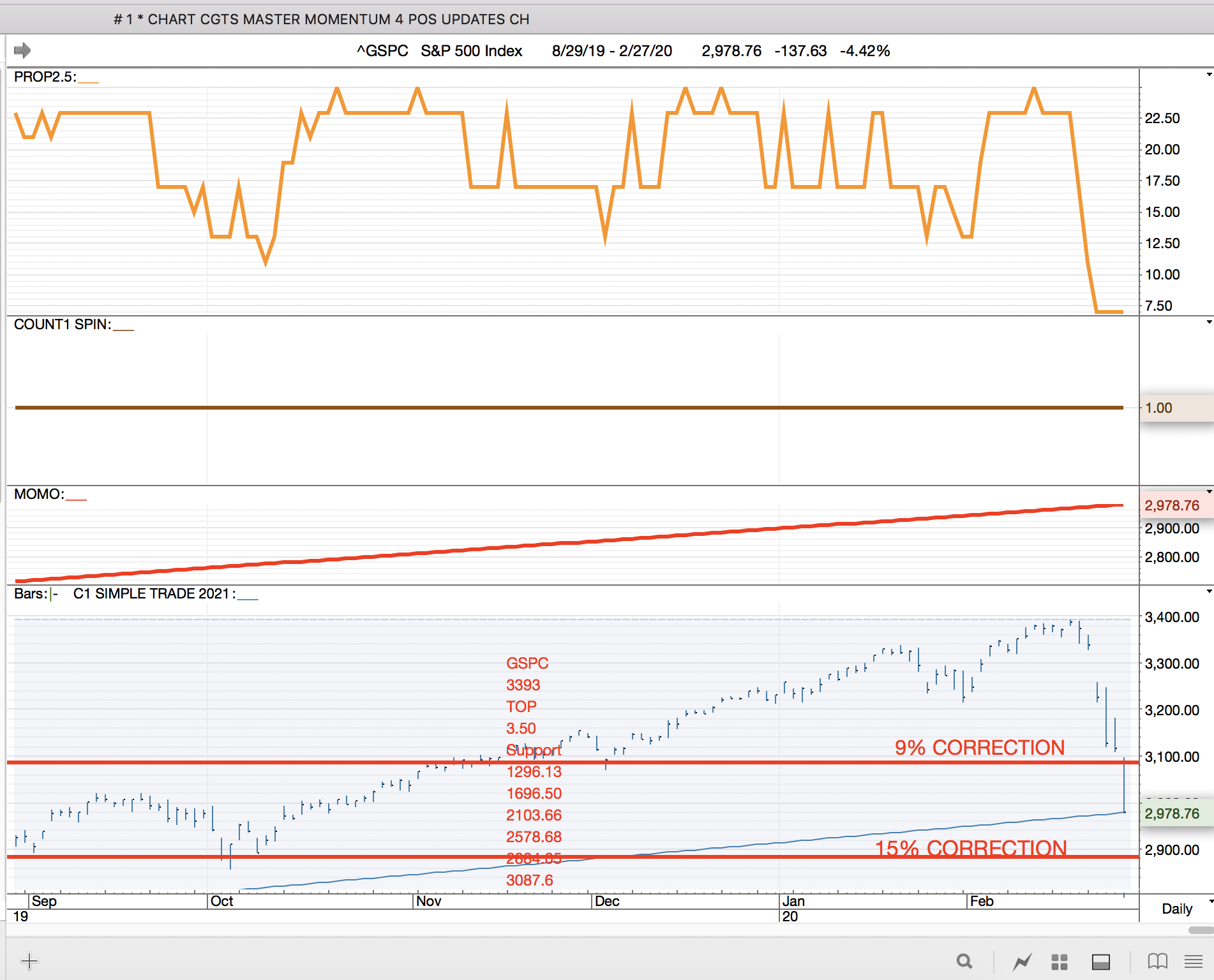
Task: Click the 1.00 value tag on COUNT1 axis
Action: tap(1176, 408)
